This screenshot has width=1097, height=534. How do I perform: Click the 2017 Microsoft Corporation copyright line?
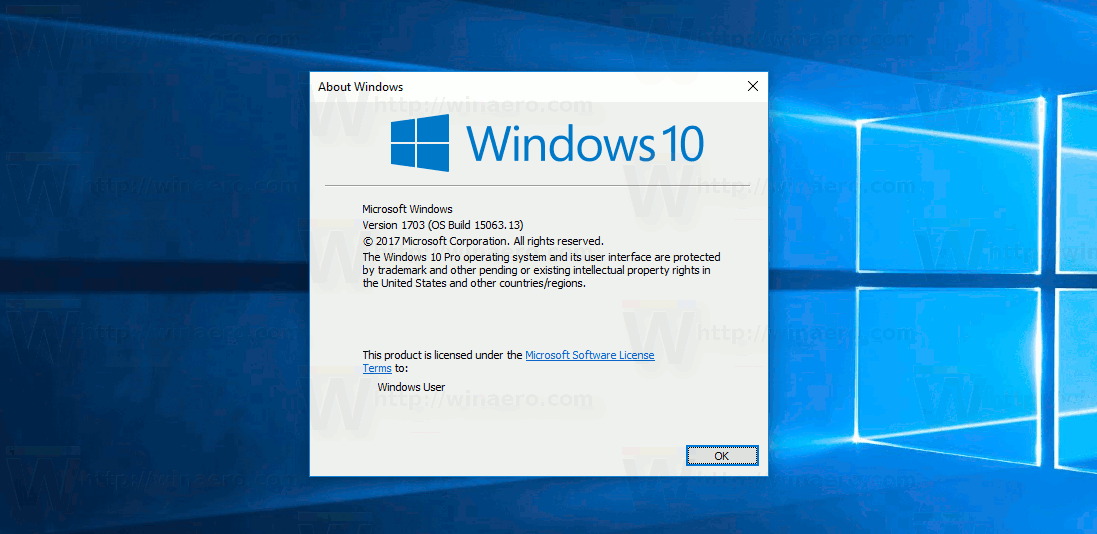(x=483, y=241)
